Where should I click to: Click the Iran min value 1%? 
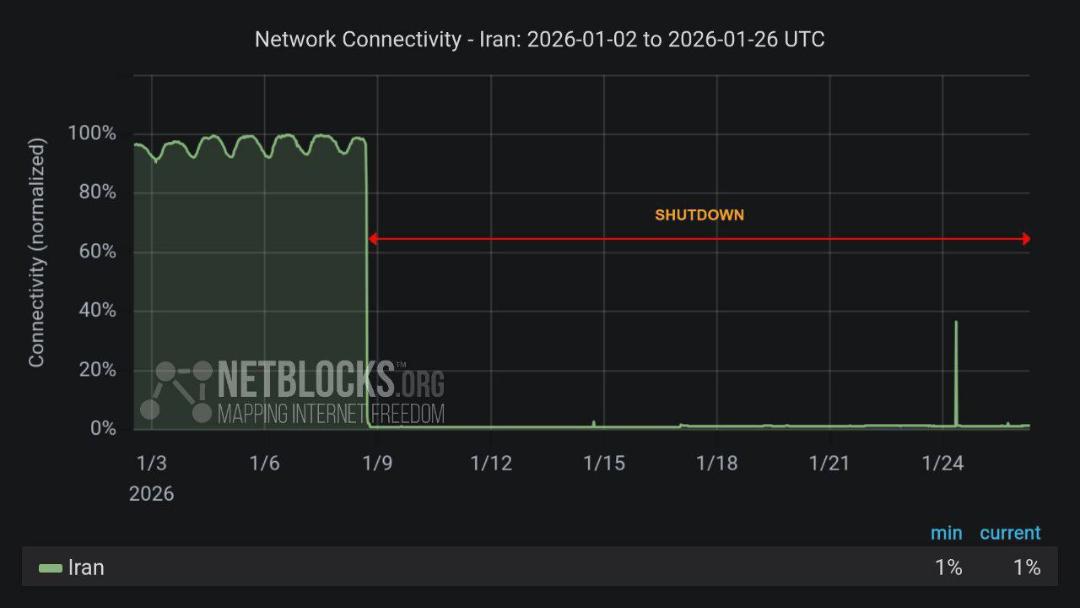click(948, 567)
